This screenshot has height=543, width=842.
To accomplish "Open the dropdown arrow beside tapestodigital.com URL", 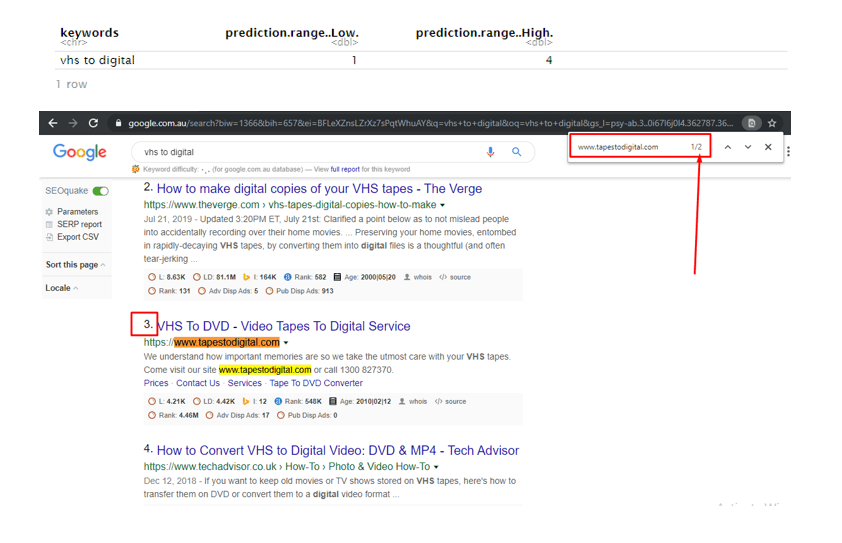I will coord(286,343).
